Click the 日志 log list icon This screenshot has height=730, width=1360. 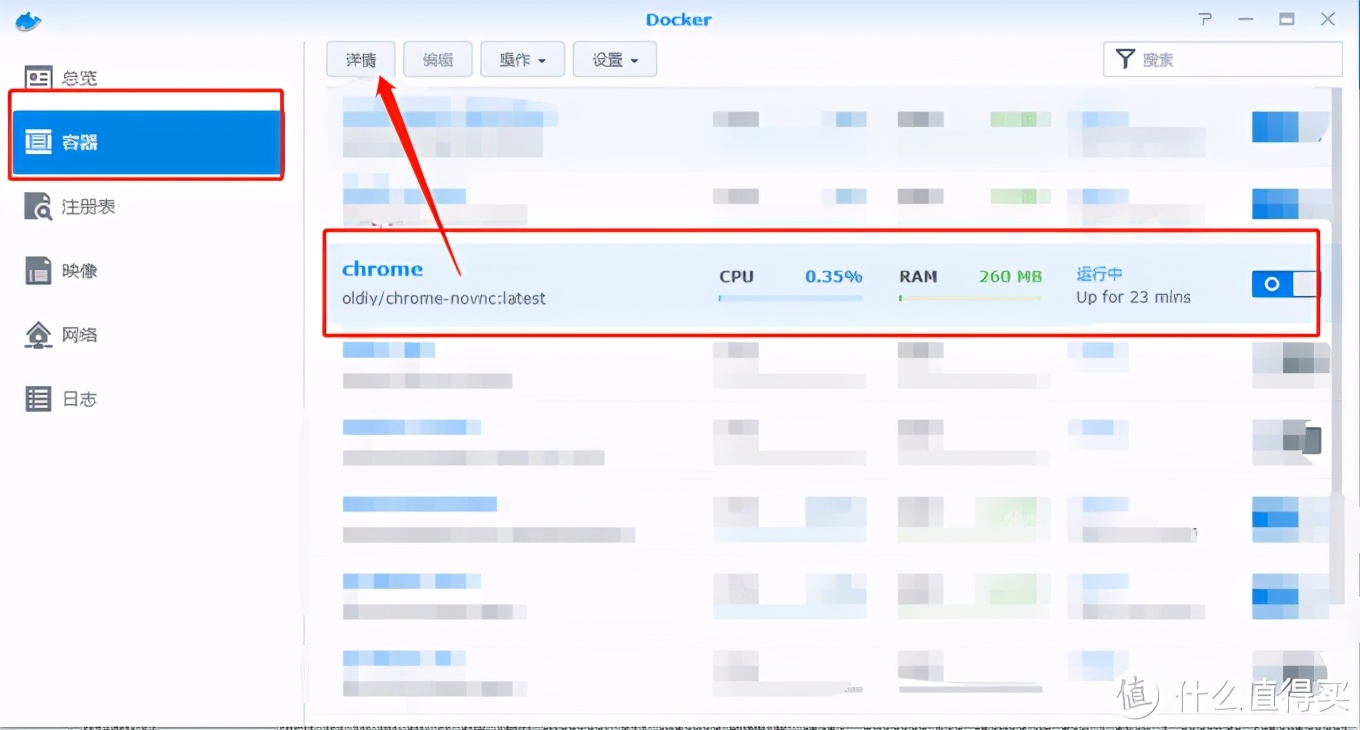[39, 399]
